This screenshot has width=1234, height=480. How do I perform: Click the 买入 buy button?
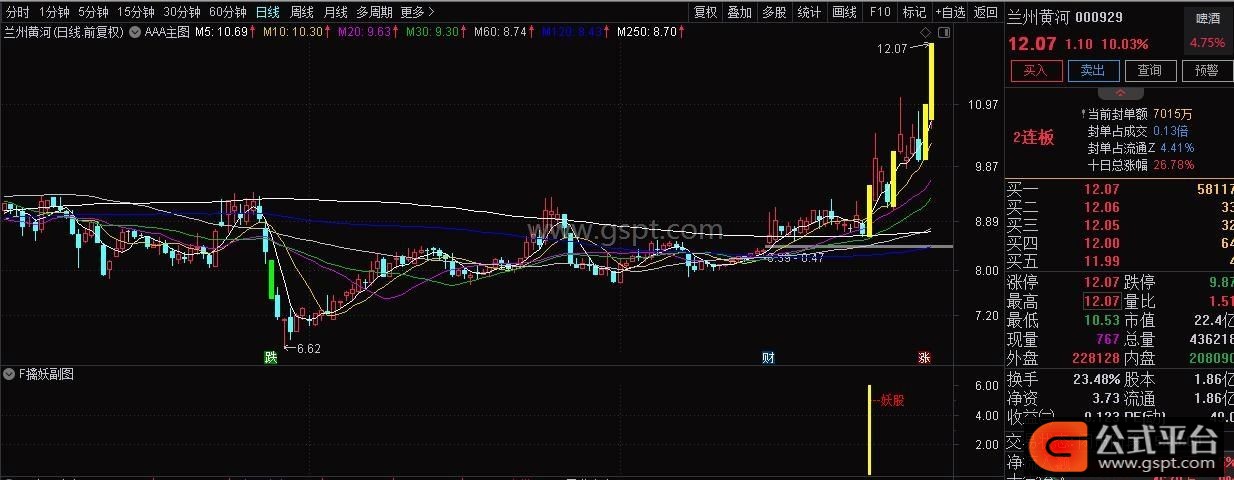(1036, 70)
